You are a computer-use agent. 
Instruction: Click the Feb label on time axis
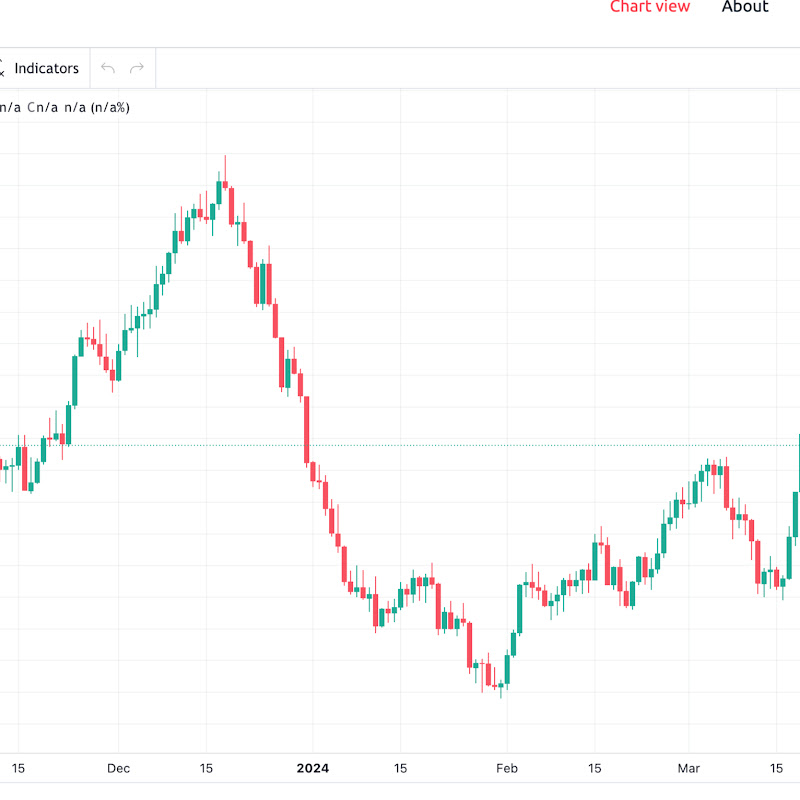click(507, 768)
